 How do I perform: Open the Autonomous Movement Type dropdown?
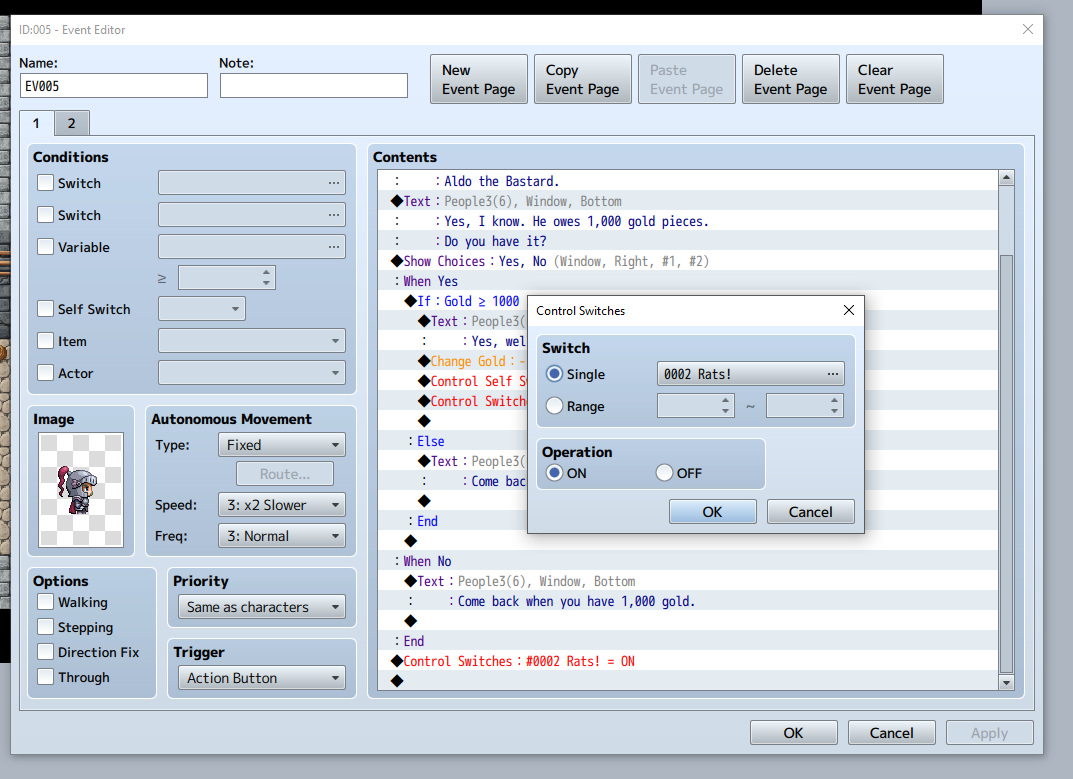[281, 445]
